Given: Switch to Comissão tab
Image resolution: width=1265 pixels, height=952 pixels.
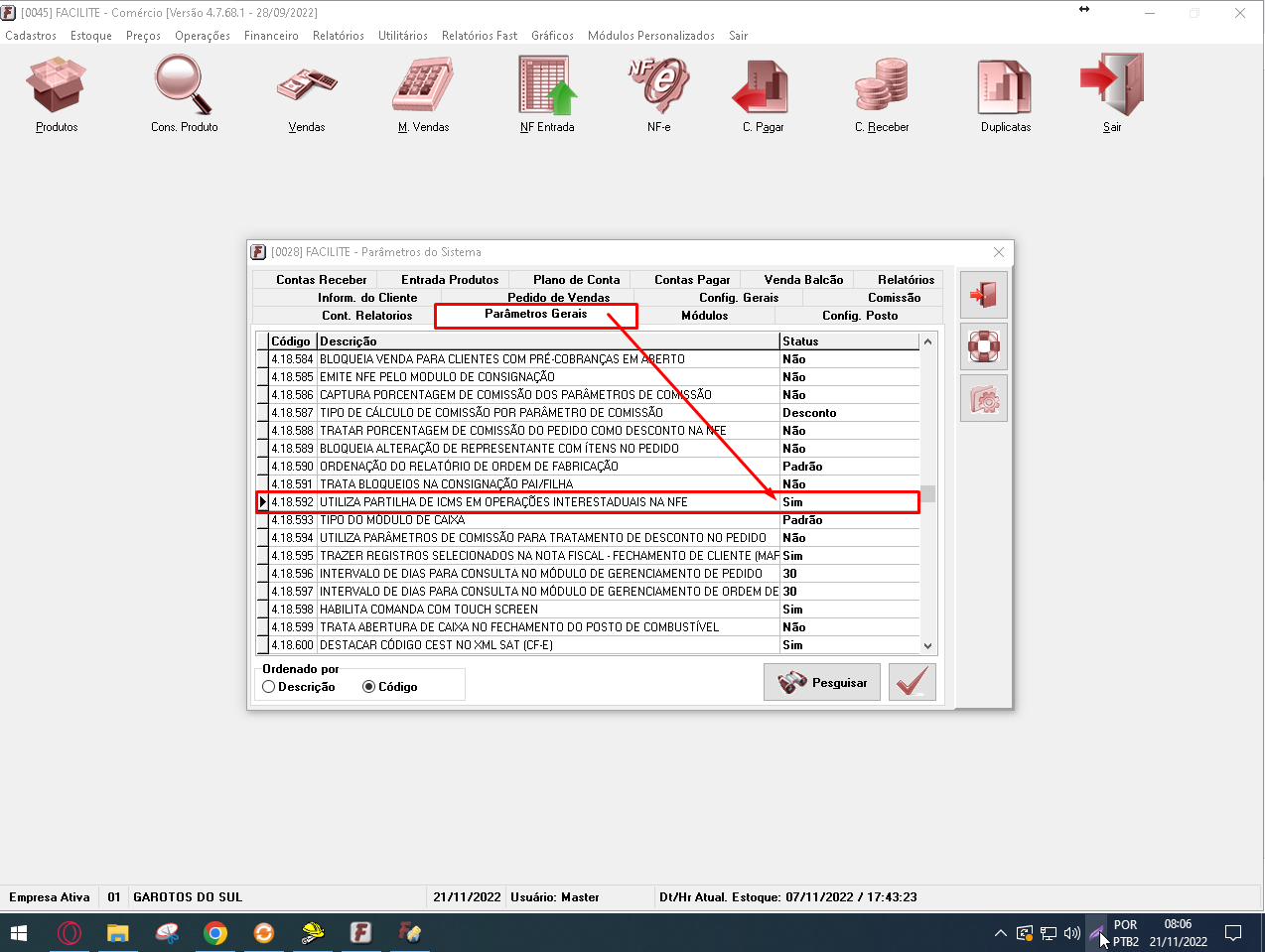Looking at the screenshot, I should coord(894,298).
